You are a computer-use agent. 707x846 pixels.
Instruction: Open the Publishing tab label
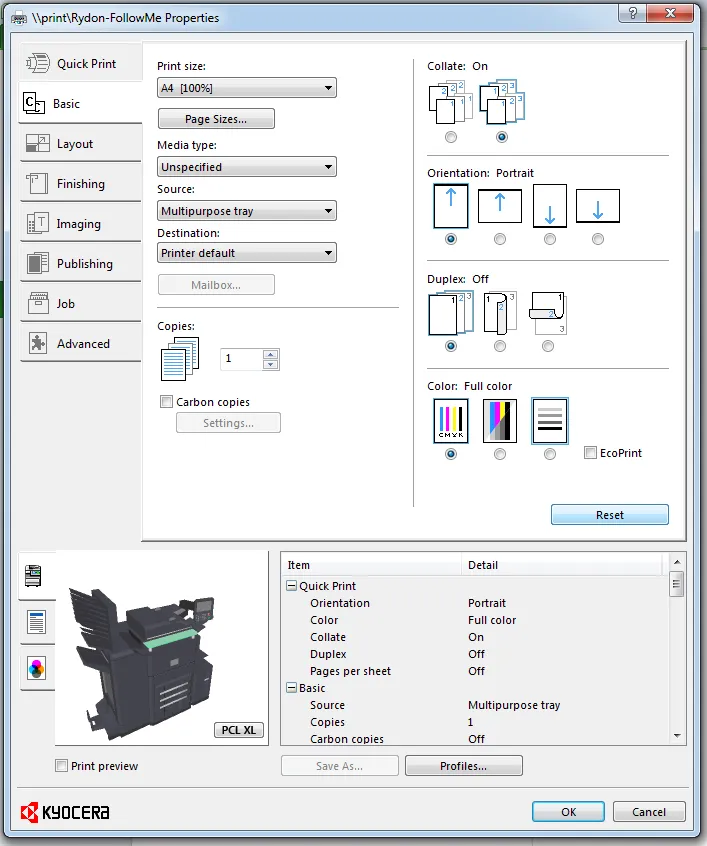pyautogui.click(x=85, y=264)
